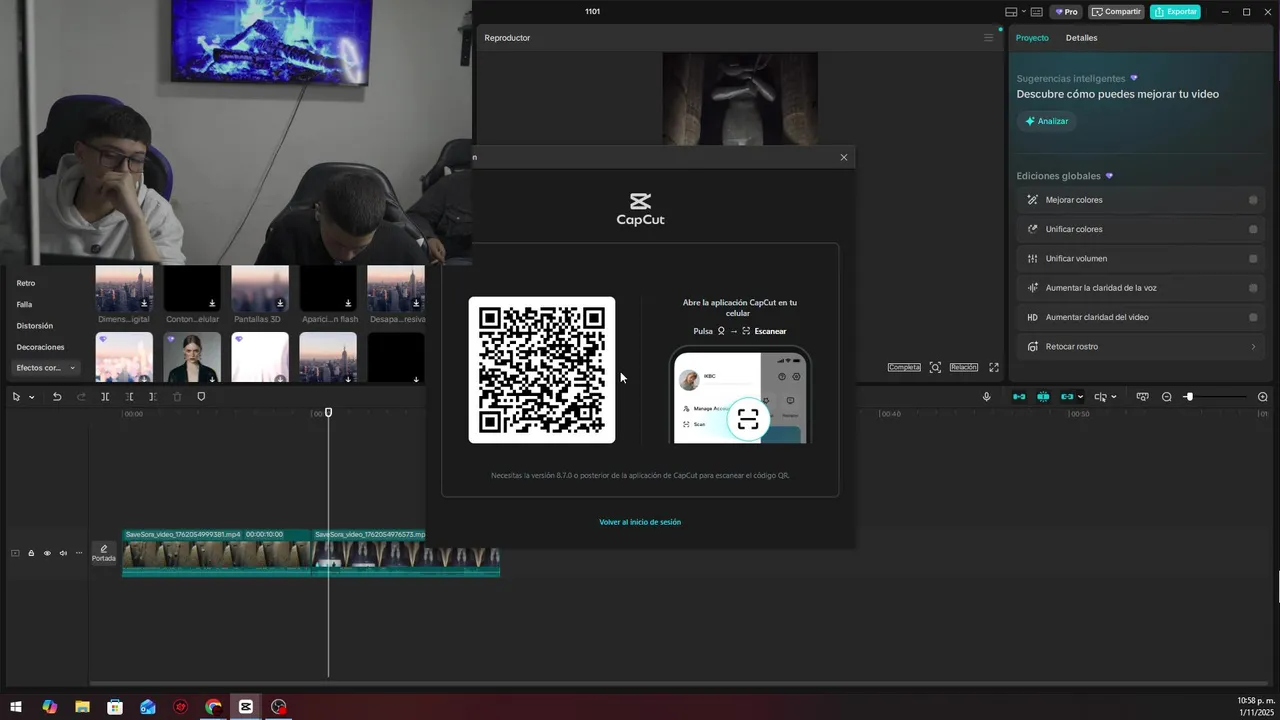Select the pointer selection tool in timeline toolbar
The width and height of the screenshot is (1280, 720).
(x=16, y=397)
